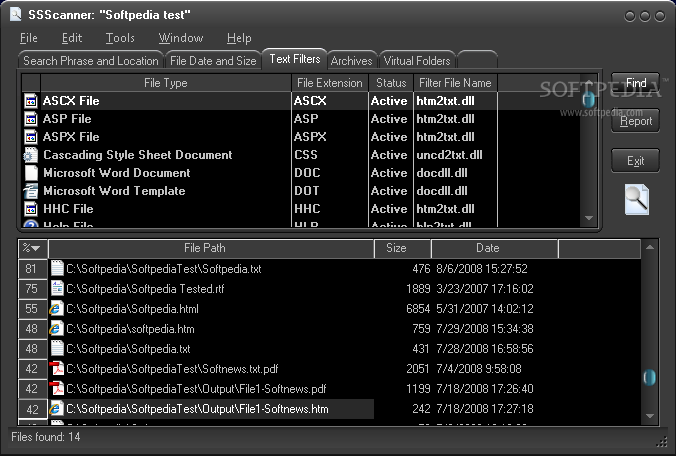Click the ASCX File row icon

(31, 101)
